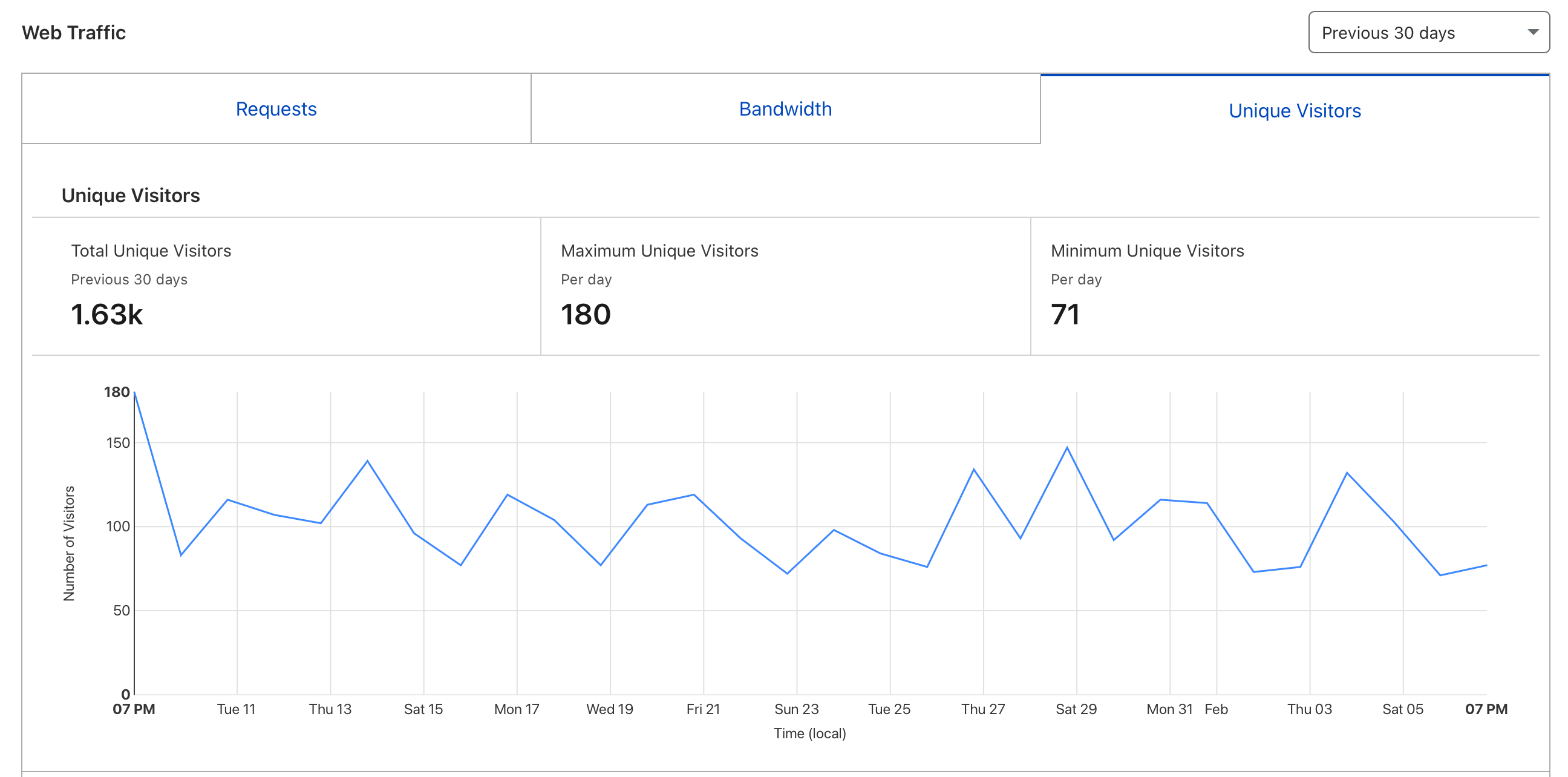
Task: Click the Maximum Unique Visitors 180 value
Action: click(x=585, y=315)
